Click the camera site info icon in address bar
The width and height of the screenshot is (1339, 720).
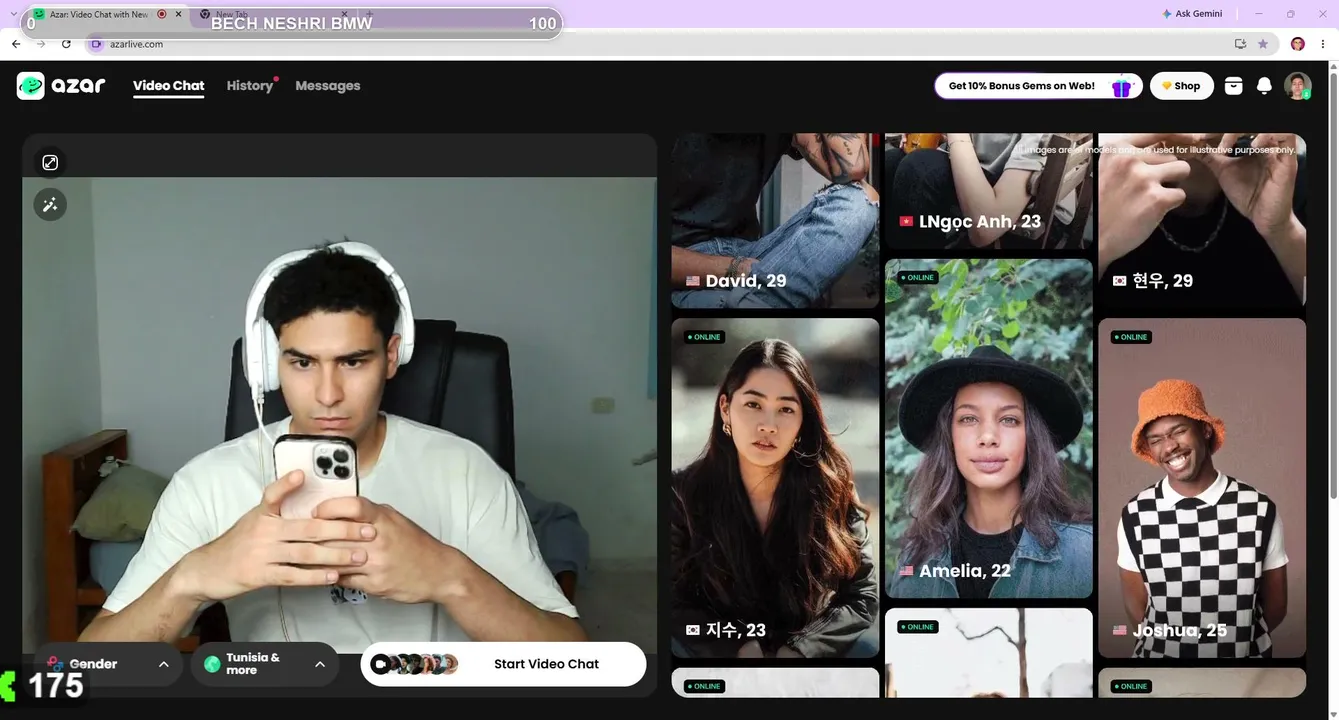click(x=96, y=44)
